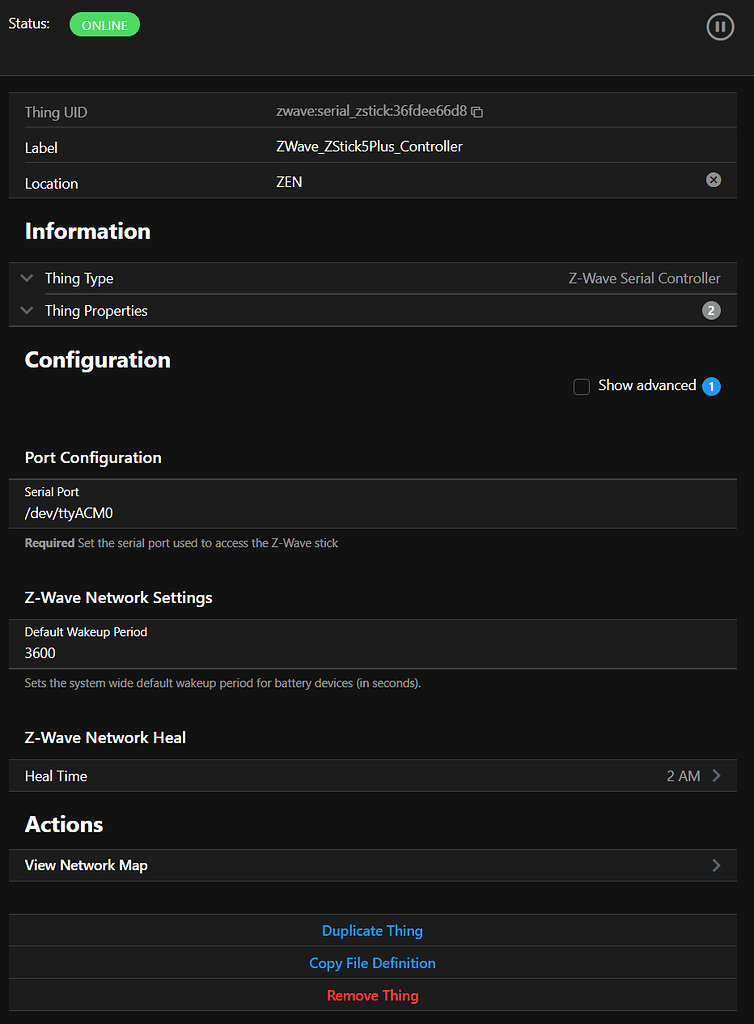The width and height of the screenshot is (754, 1024).
Task: Click the chevron next to View Network Map
Action: (715, 865)
